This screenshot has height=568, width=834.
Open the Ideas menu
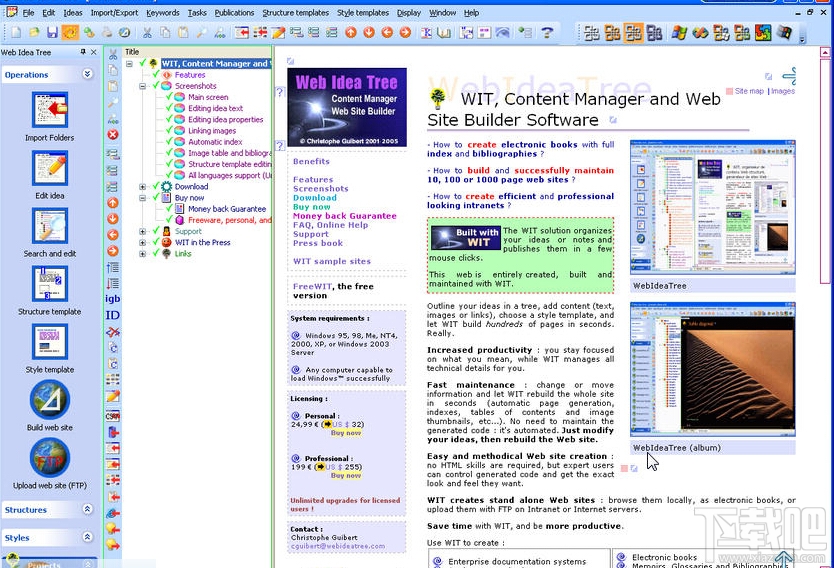coord(73,13)
